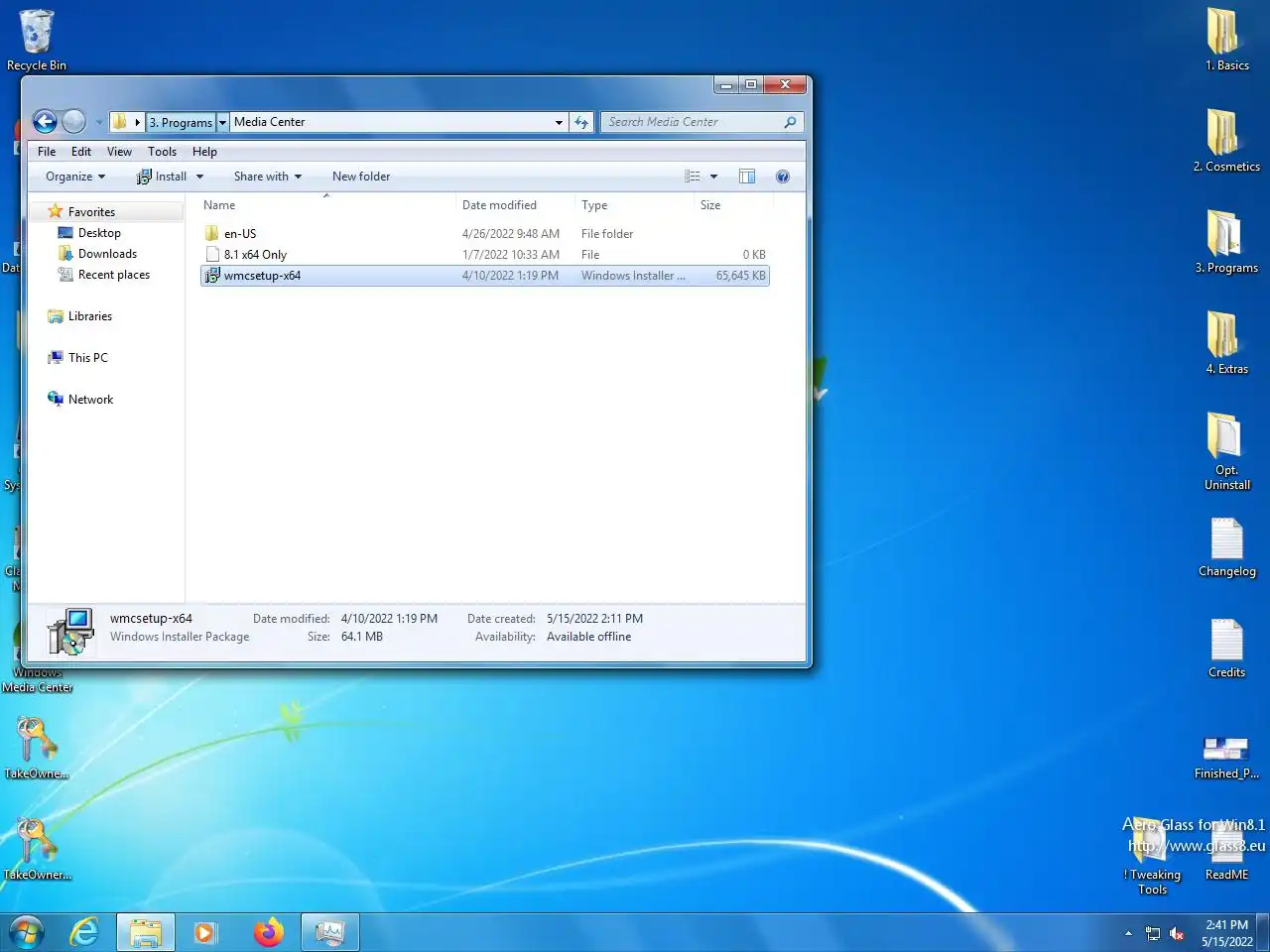Open the recent pages dropdown arrow

pyautogui.click(x=99, y=122)
